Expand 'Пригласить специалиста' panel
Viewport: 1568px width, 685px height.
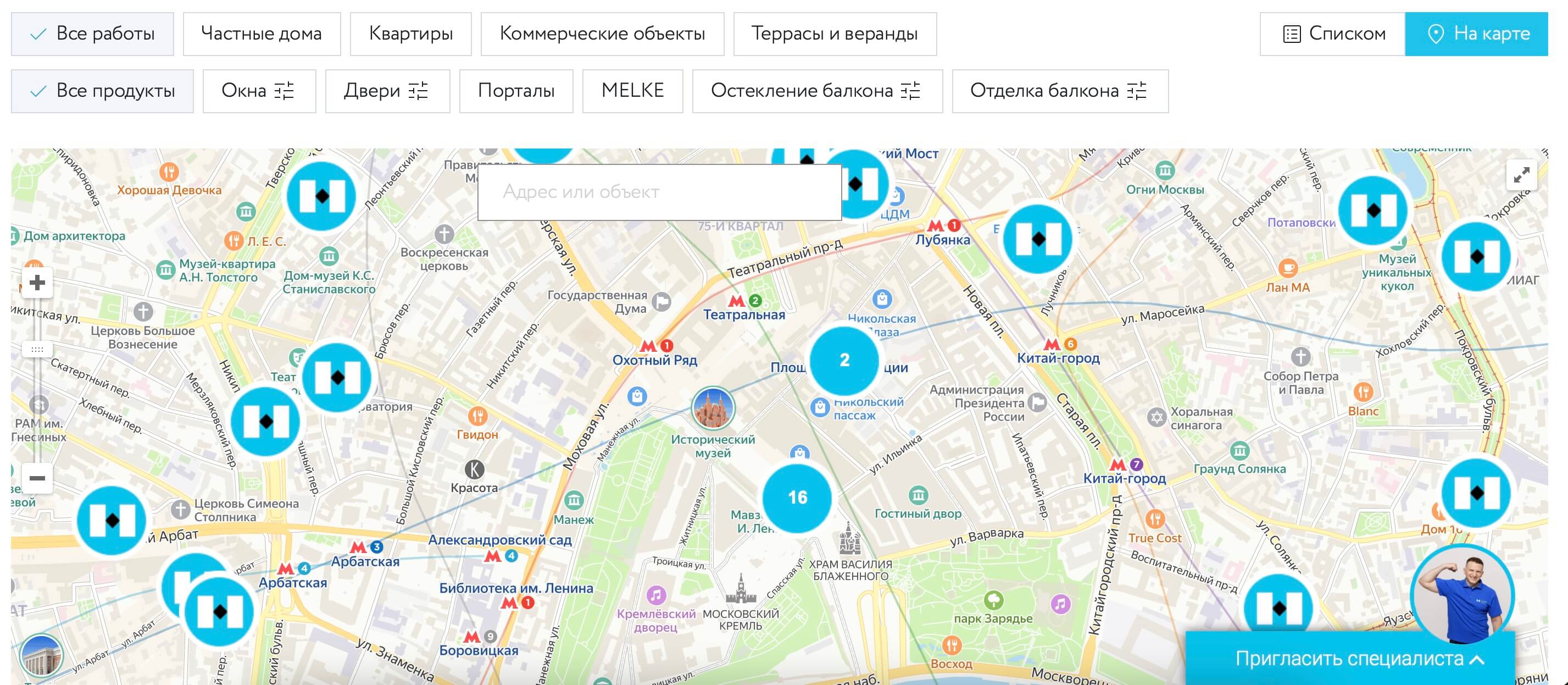[x=1350, y=659]
